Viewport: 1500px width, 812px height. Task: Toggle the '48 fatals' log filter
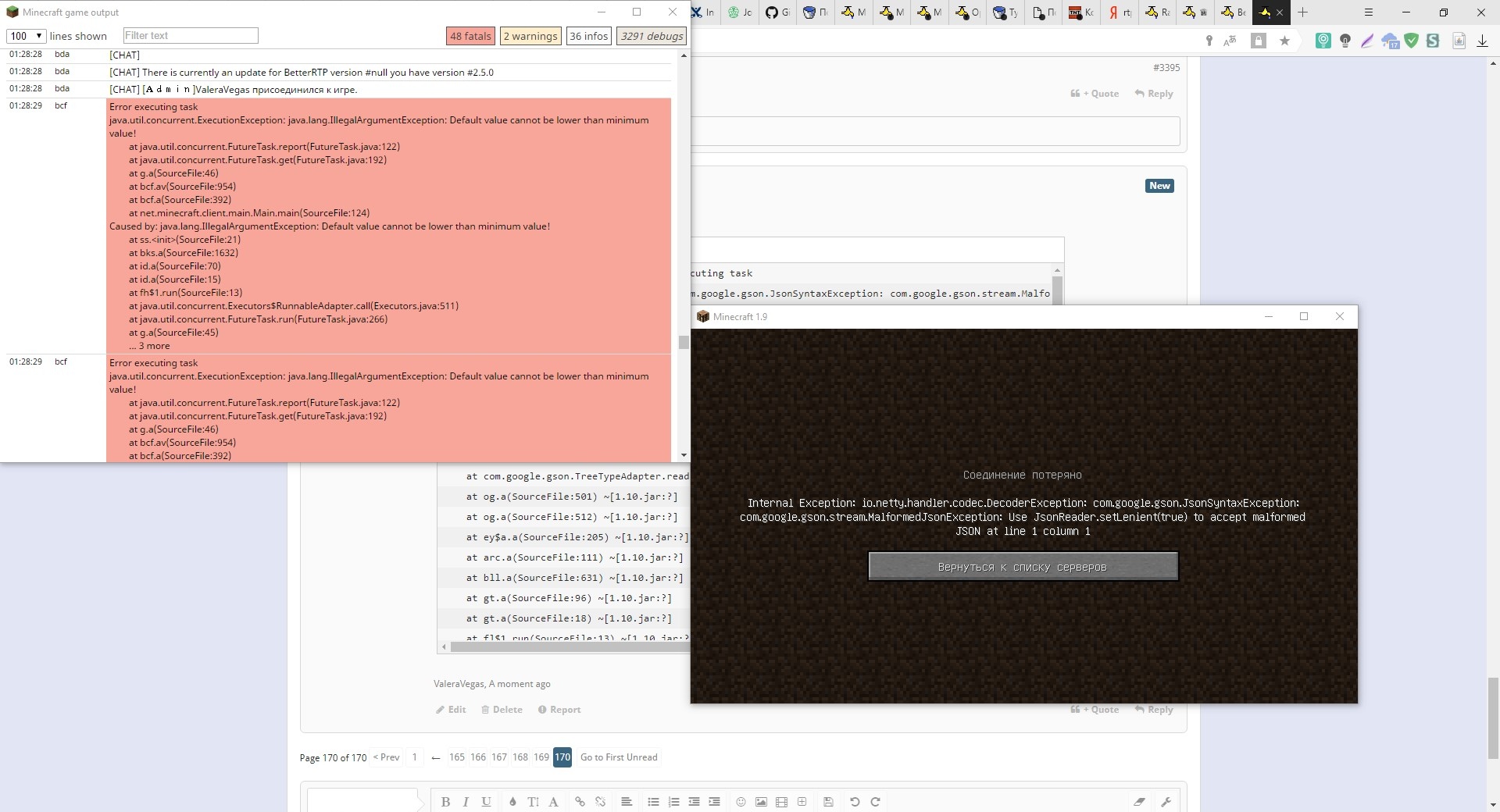pos(470,36)
